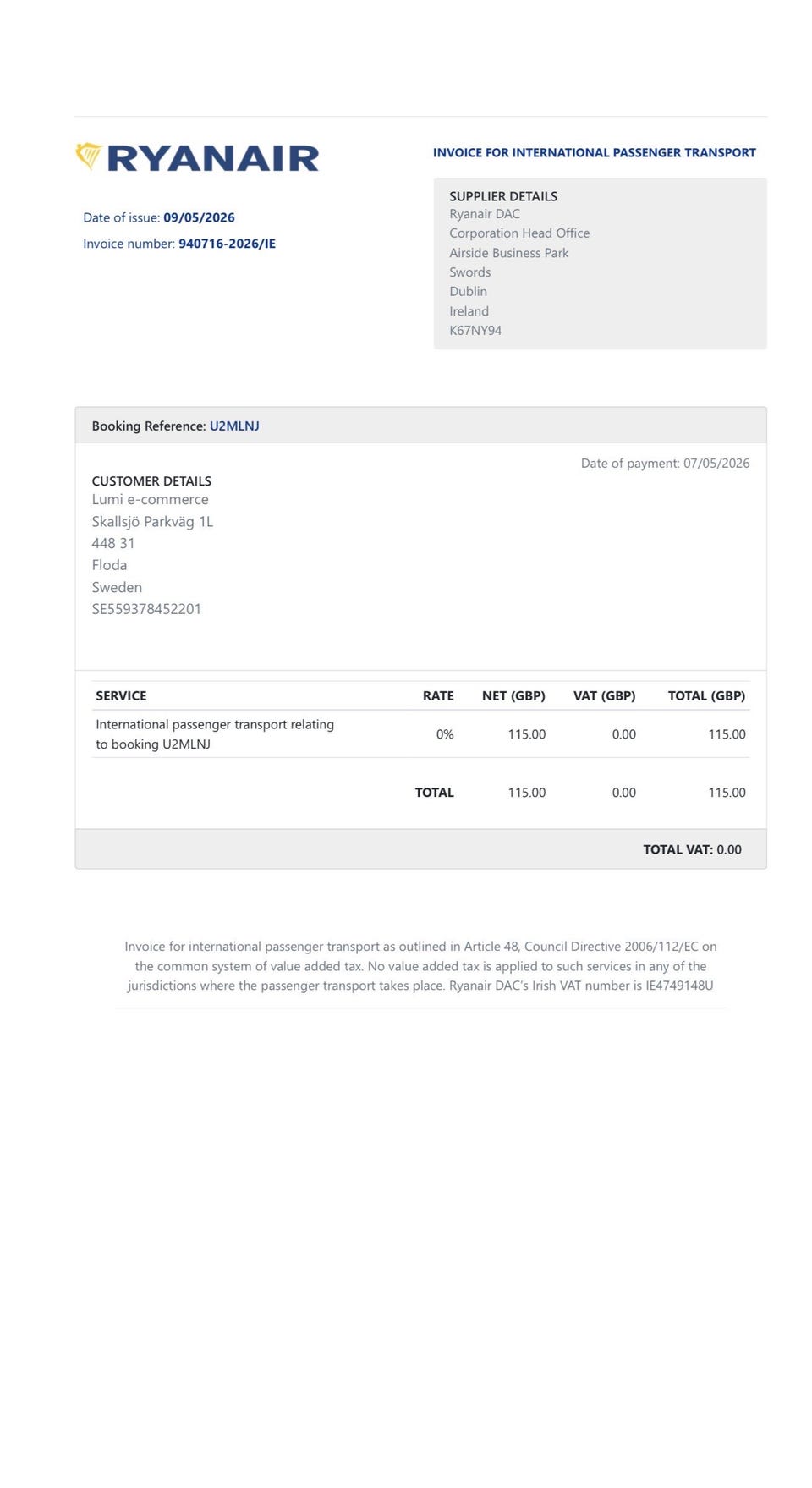Click the RATE column header
812x1488 pixels.
[438, 696]
